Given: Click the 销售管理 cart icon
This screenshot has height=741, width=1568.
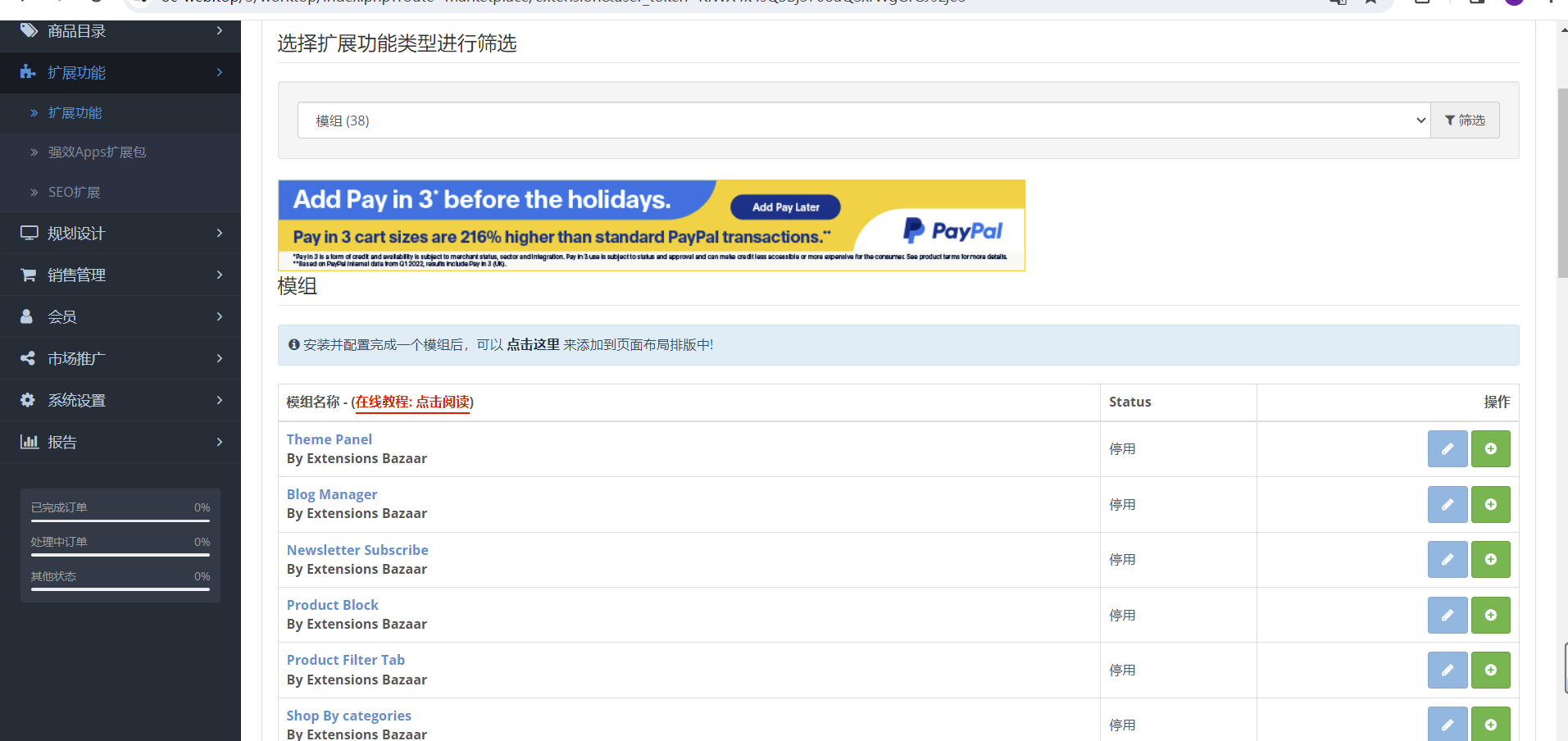Looking at the screenshot, I should click(x=29, y=275).
